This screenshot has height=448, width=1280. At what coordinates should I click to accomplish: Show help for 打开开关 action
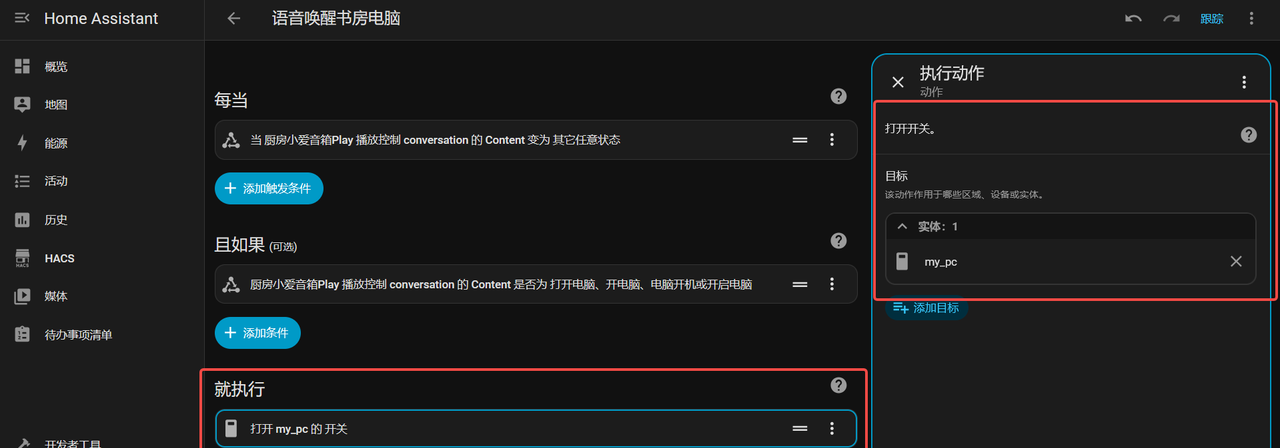pos(1249,135)
